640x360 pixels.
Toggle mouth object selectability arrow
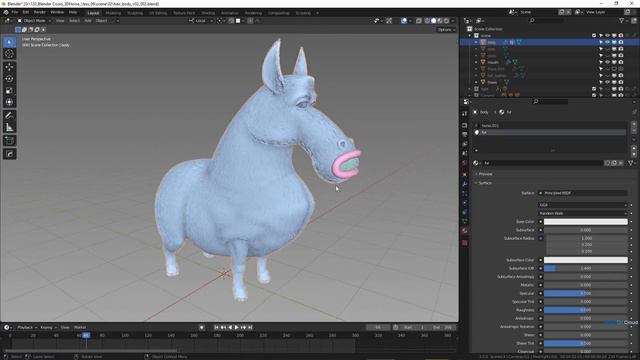tap(601, 62)
